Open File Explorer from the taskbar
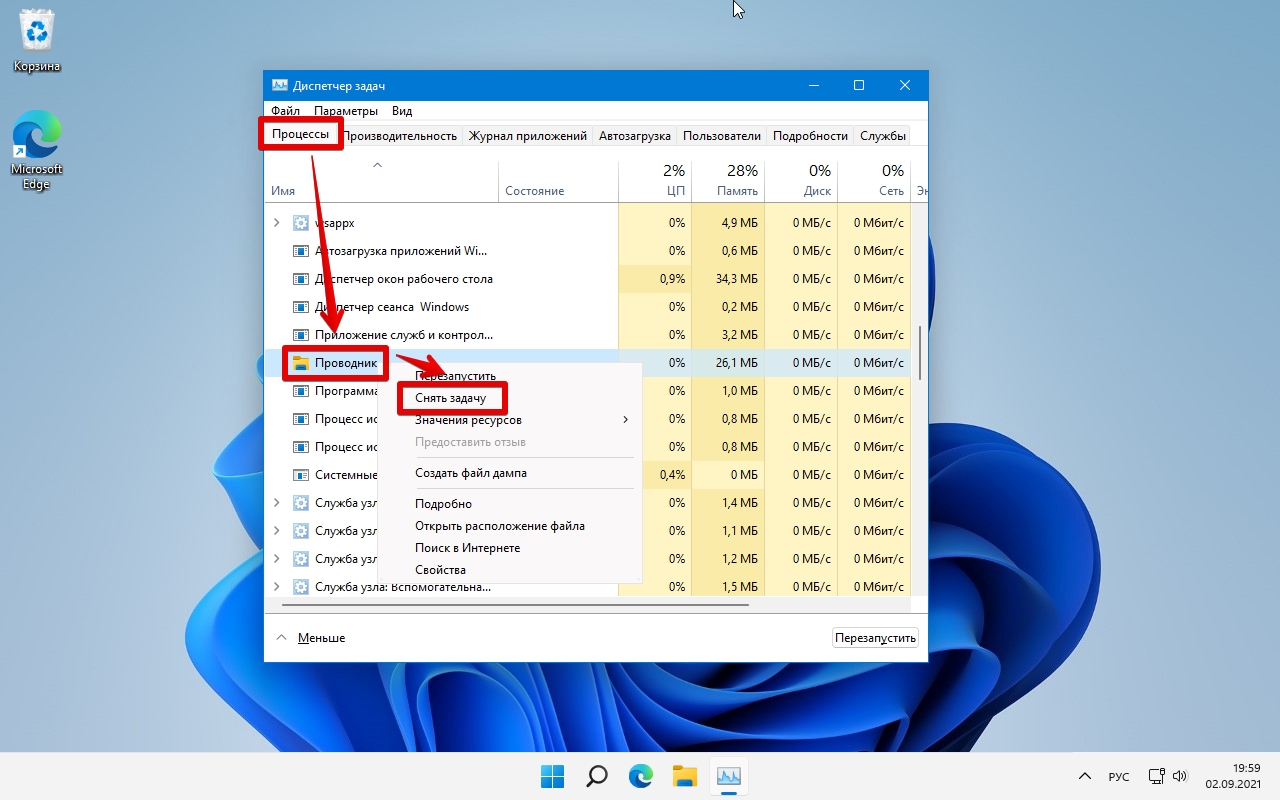Viewport: 1280px width, 800px height. [x=684, y=776]
